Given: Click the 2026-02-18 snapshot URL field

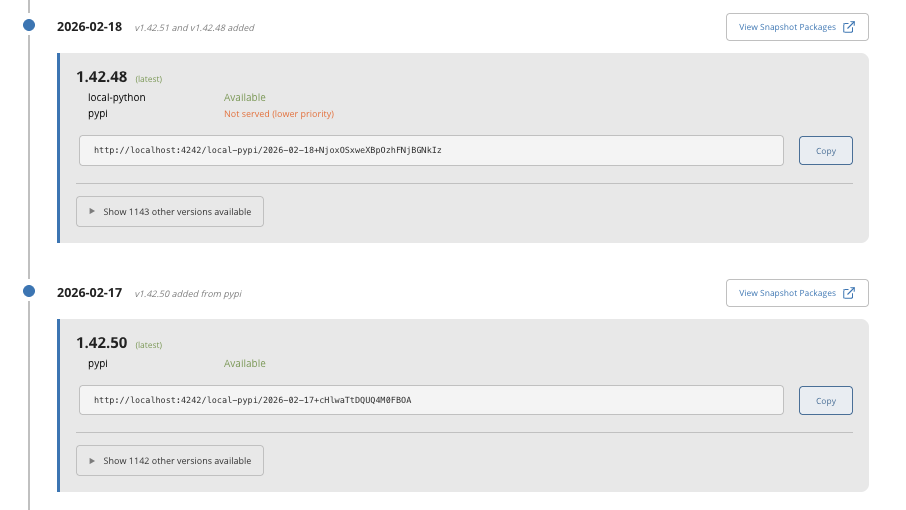Looking at the screenshot, I should (431, 150).
